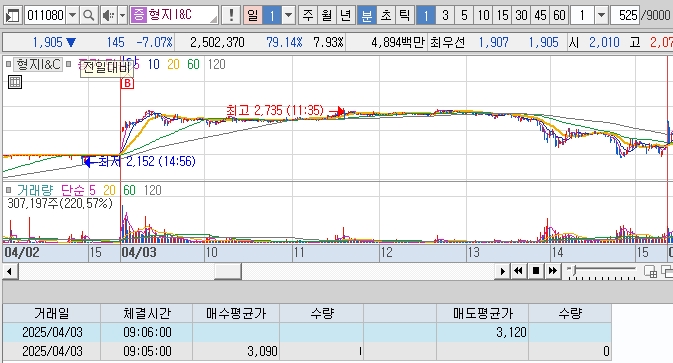Image resolution: width=673 pixels, height=363 pixels.
Task: Click the purple 증 badge icon
Action: 138,15
